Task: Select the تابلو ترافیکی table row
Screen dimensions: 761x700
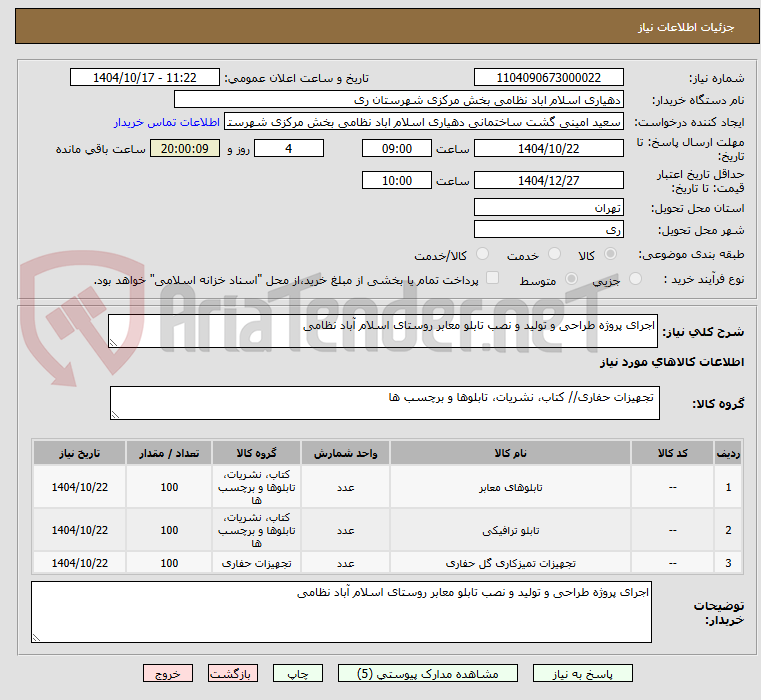Action: tap(387, 530)
